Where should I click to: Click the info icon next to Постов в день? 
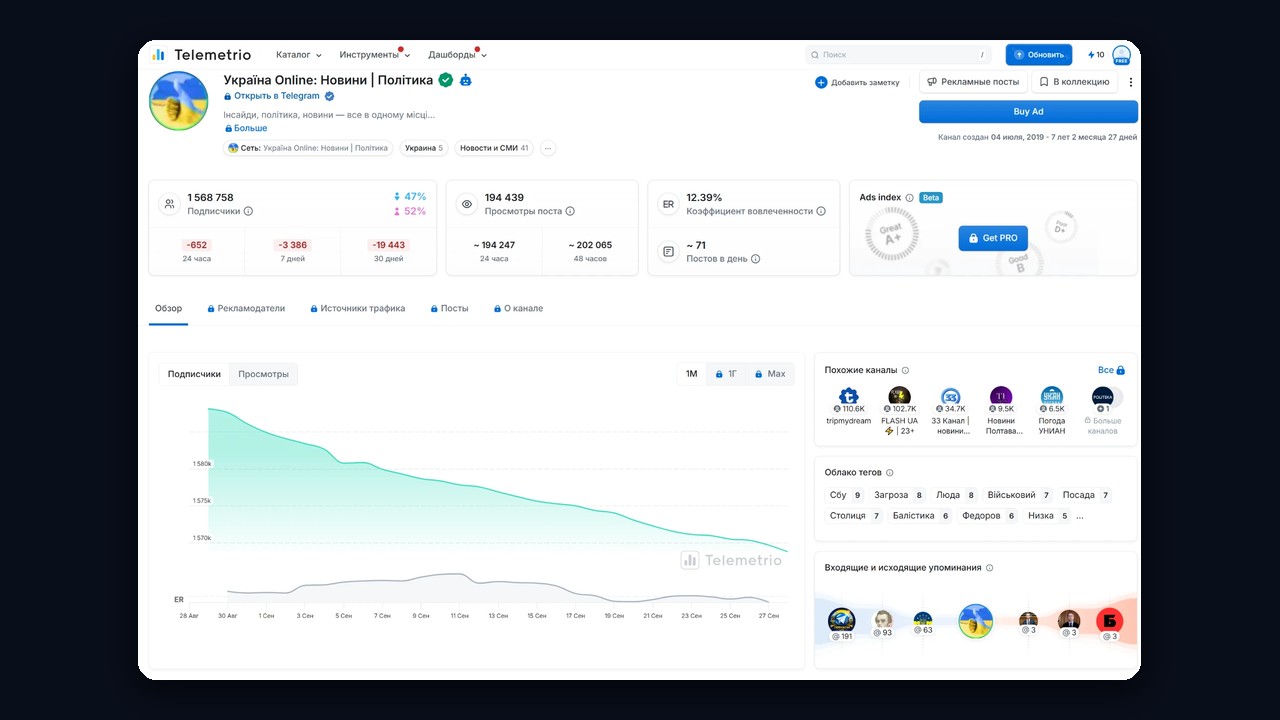pyautogui.click(x=755, y=258)
